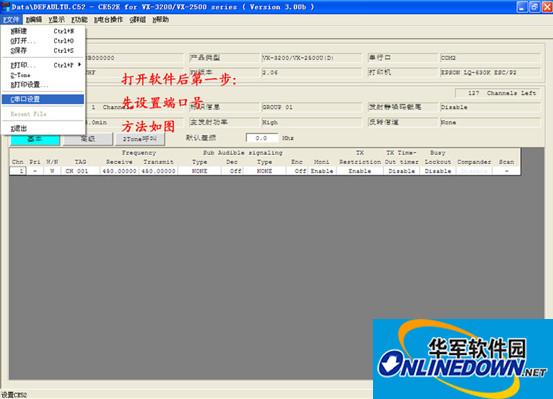Viewport: 553px width, 399px height.
Task: Open the 文件 menu in the menu bar
Action: point(11,20)
